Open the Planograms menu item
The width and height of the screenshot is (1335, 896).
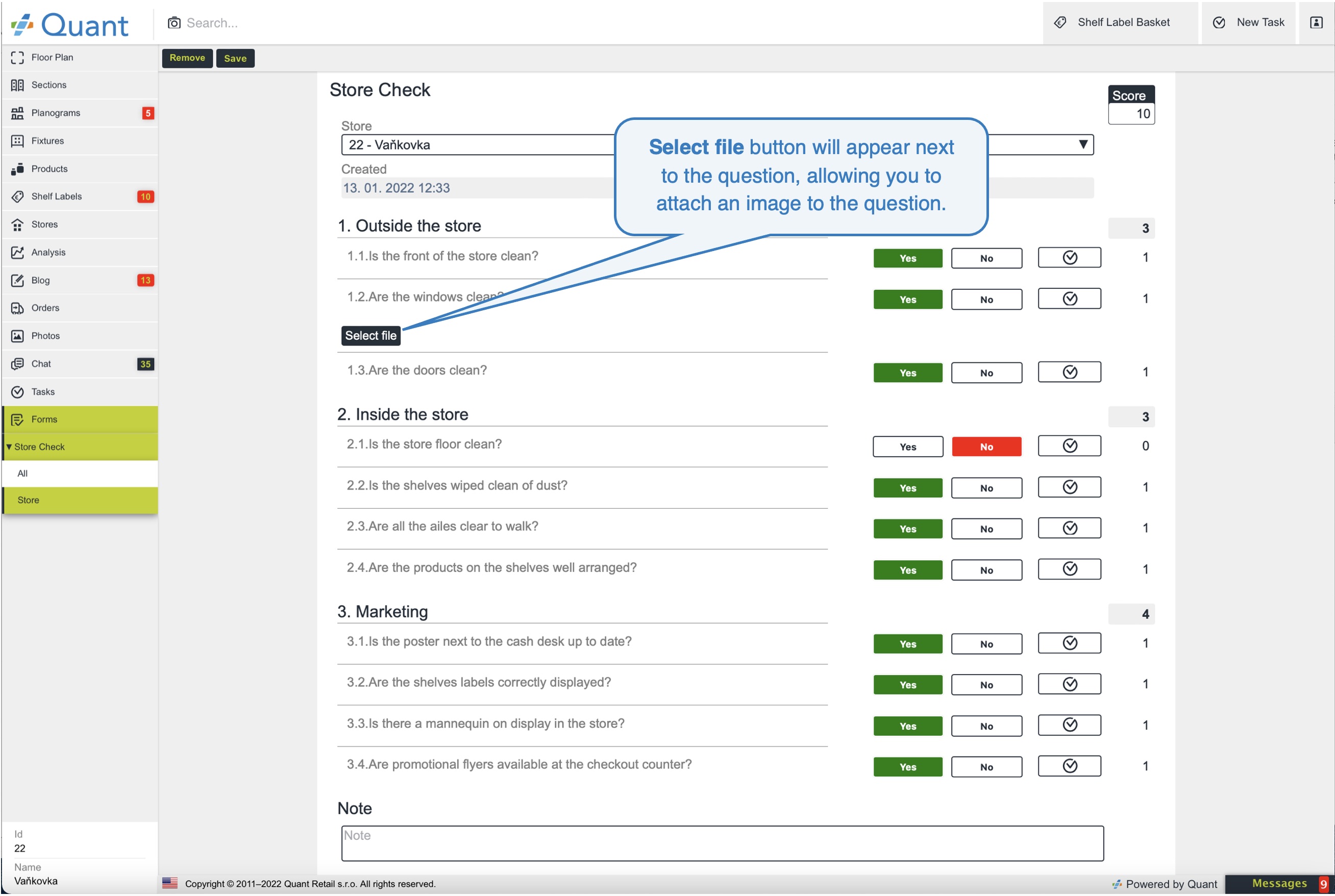click(80, 113)
